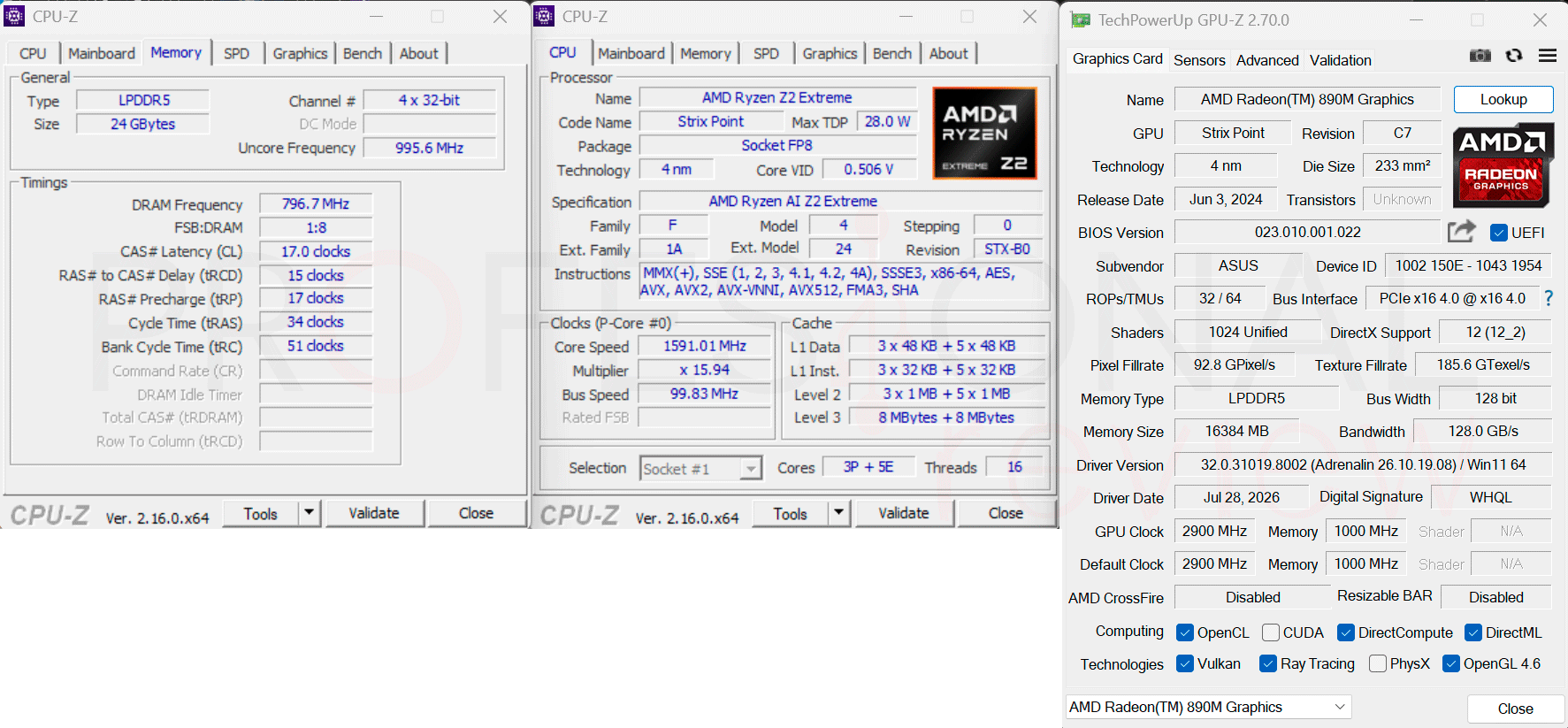Viewport: 1568px width, 728px height.
Task: Click the BIOS export share icon
Action: (x=1462, y=232)
